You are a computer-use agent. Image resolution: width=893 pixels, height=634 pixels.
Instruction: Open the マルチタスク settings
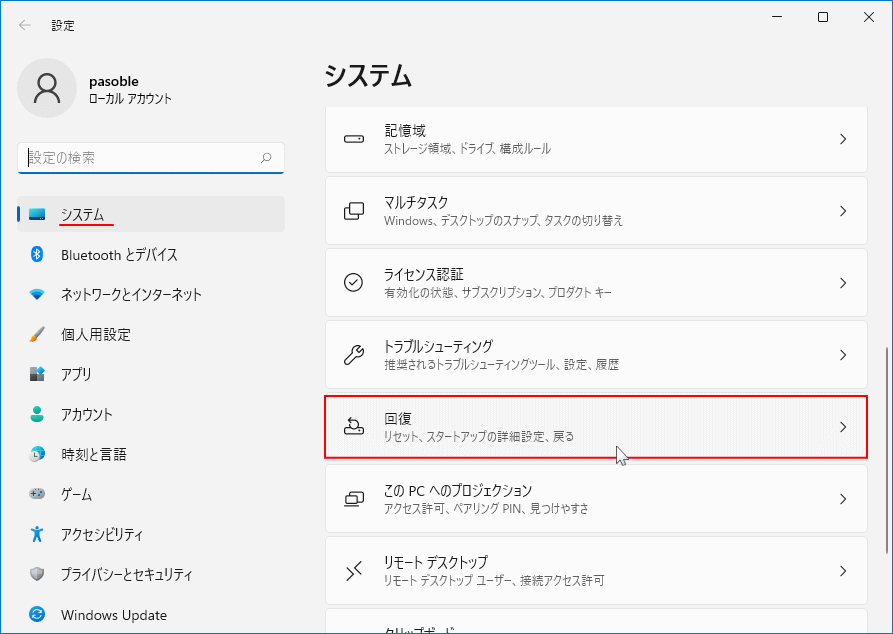coord(596,211)
